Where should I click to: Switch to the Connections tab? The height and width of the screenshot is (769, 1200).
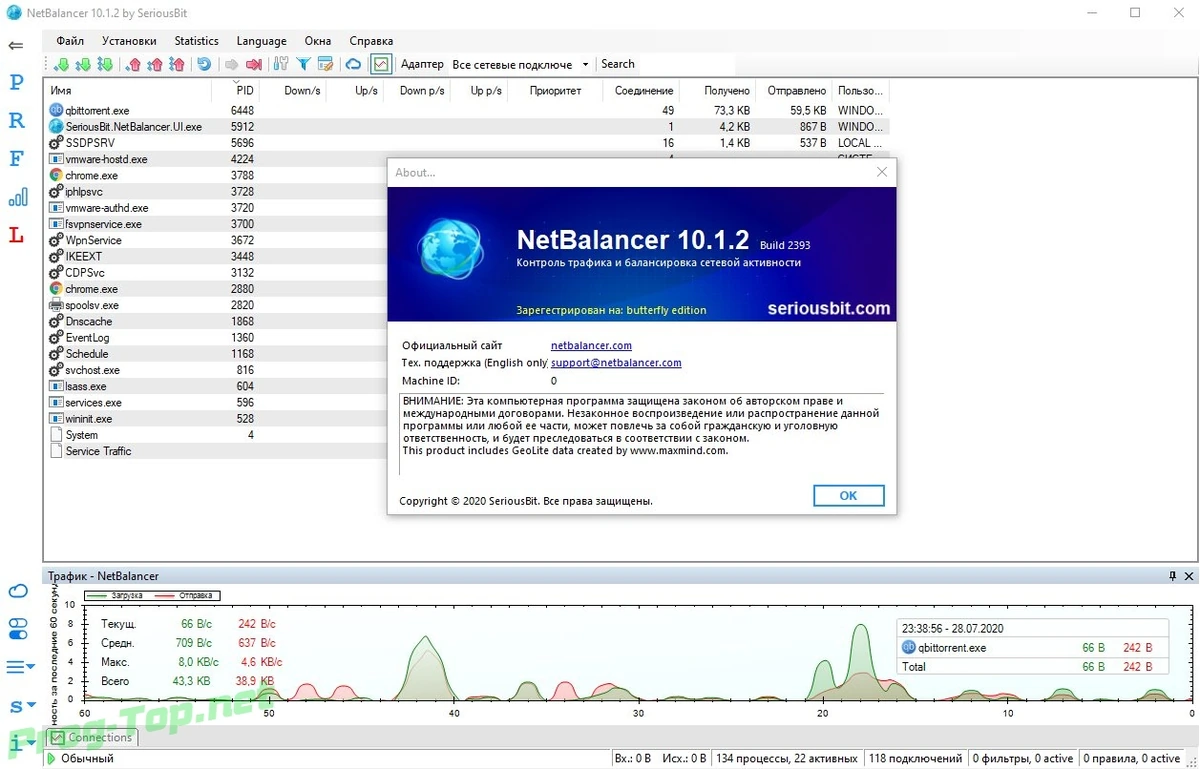(x=92, y=738)
